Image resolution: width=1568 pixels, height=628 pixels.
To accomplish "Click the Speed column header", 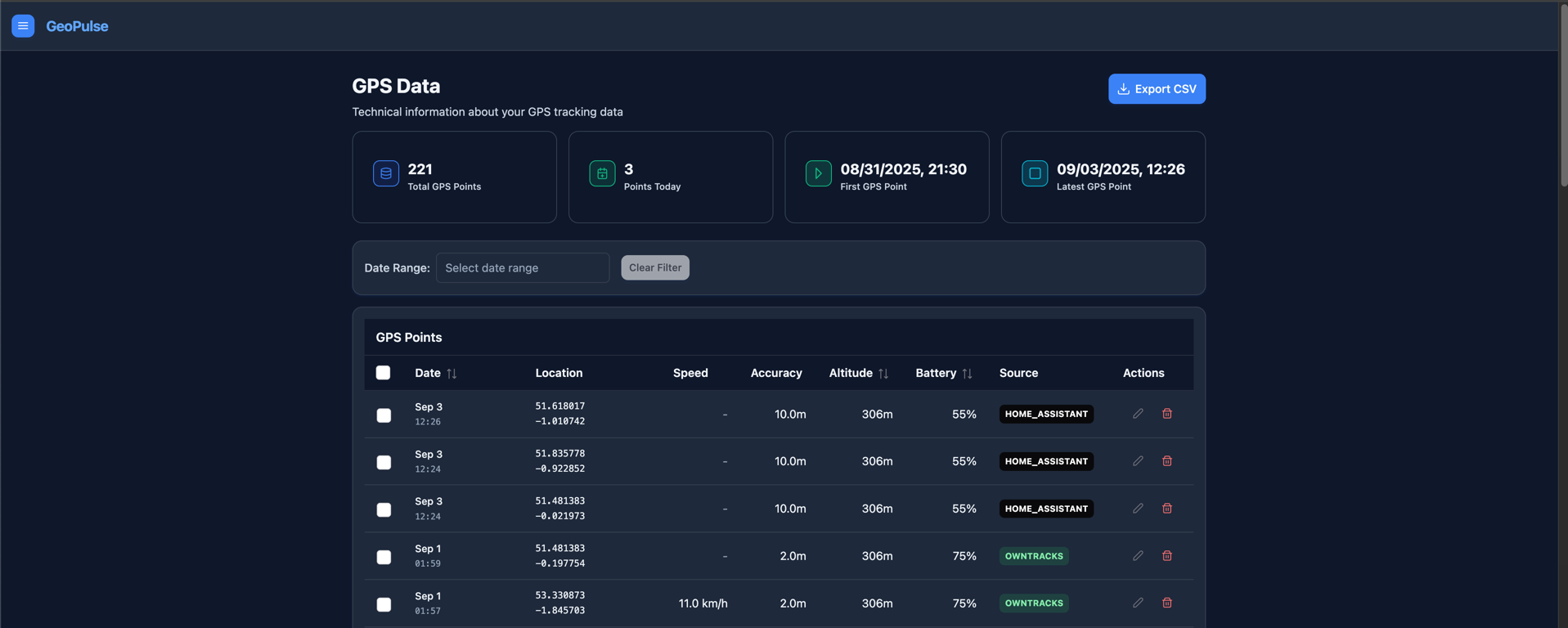I will pyautogui.click(x=690, y=373).
